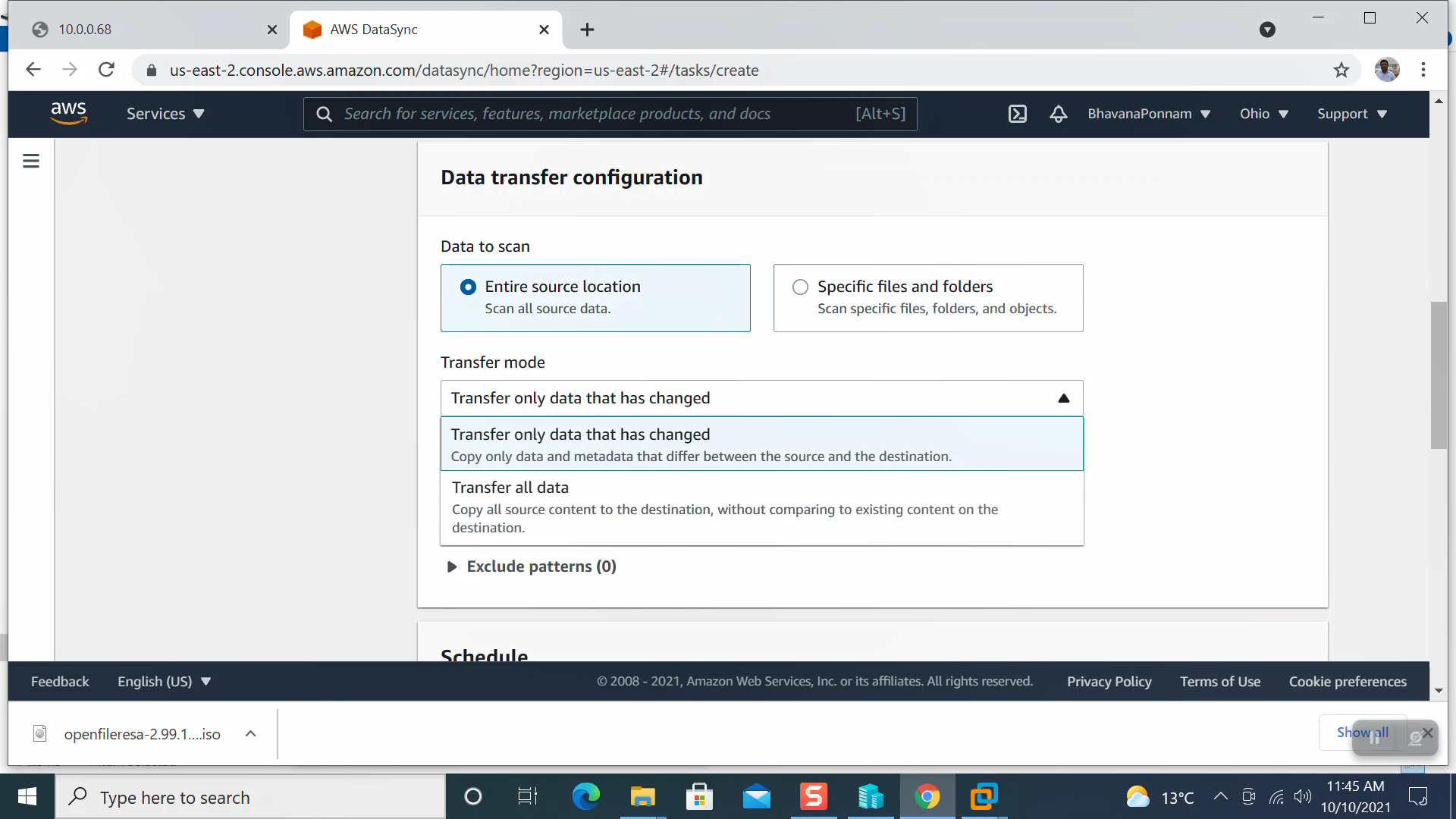Open the AWS notifications bell
Screen dimensions: 1456x819
(1058, 114)
